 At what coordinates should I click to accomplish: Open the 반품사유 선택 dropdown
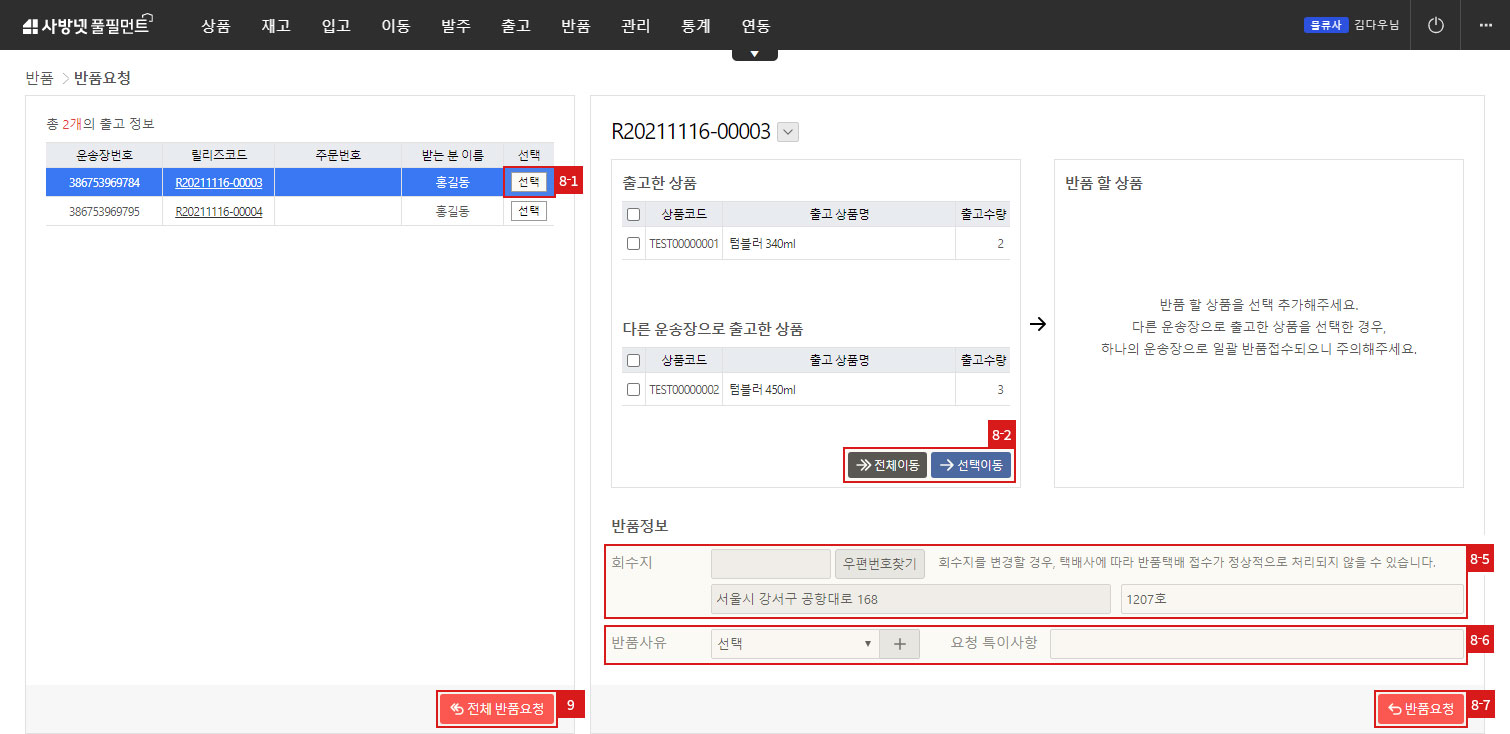794,644
